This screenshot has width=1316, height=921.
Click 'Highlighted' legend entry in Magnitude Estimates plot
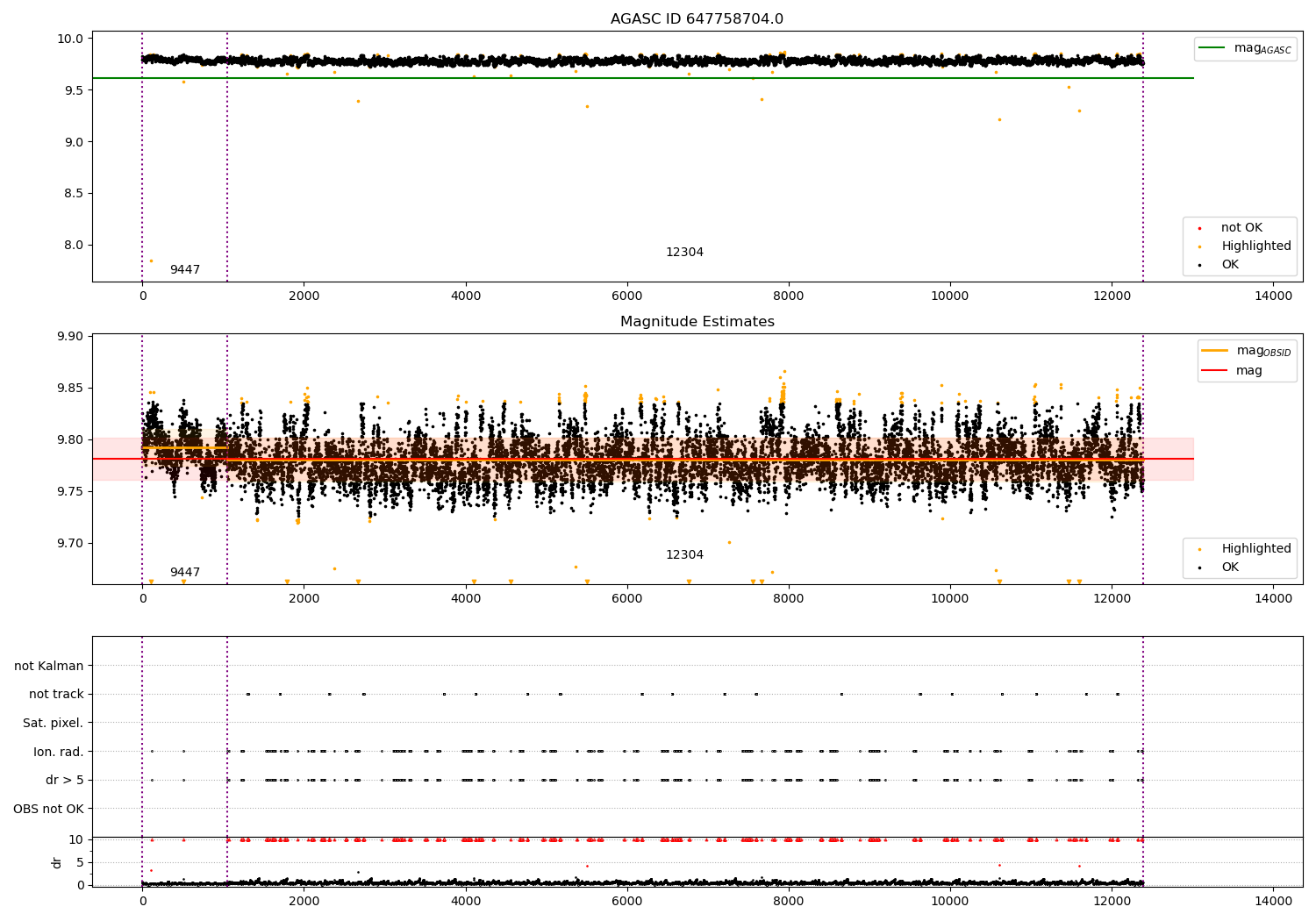[1256, 548]
